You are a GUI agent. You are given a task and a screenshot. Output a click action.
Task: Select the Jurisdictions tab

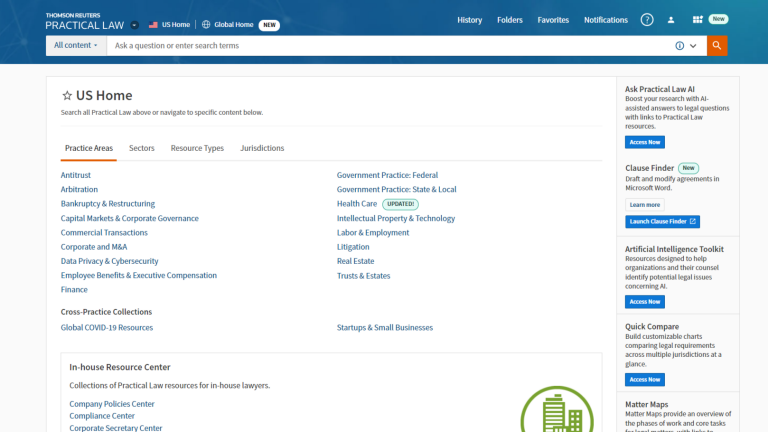(262, 148)
